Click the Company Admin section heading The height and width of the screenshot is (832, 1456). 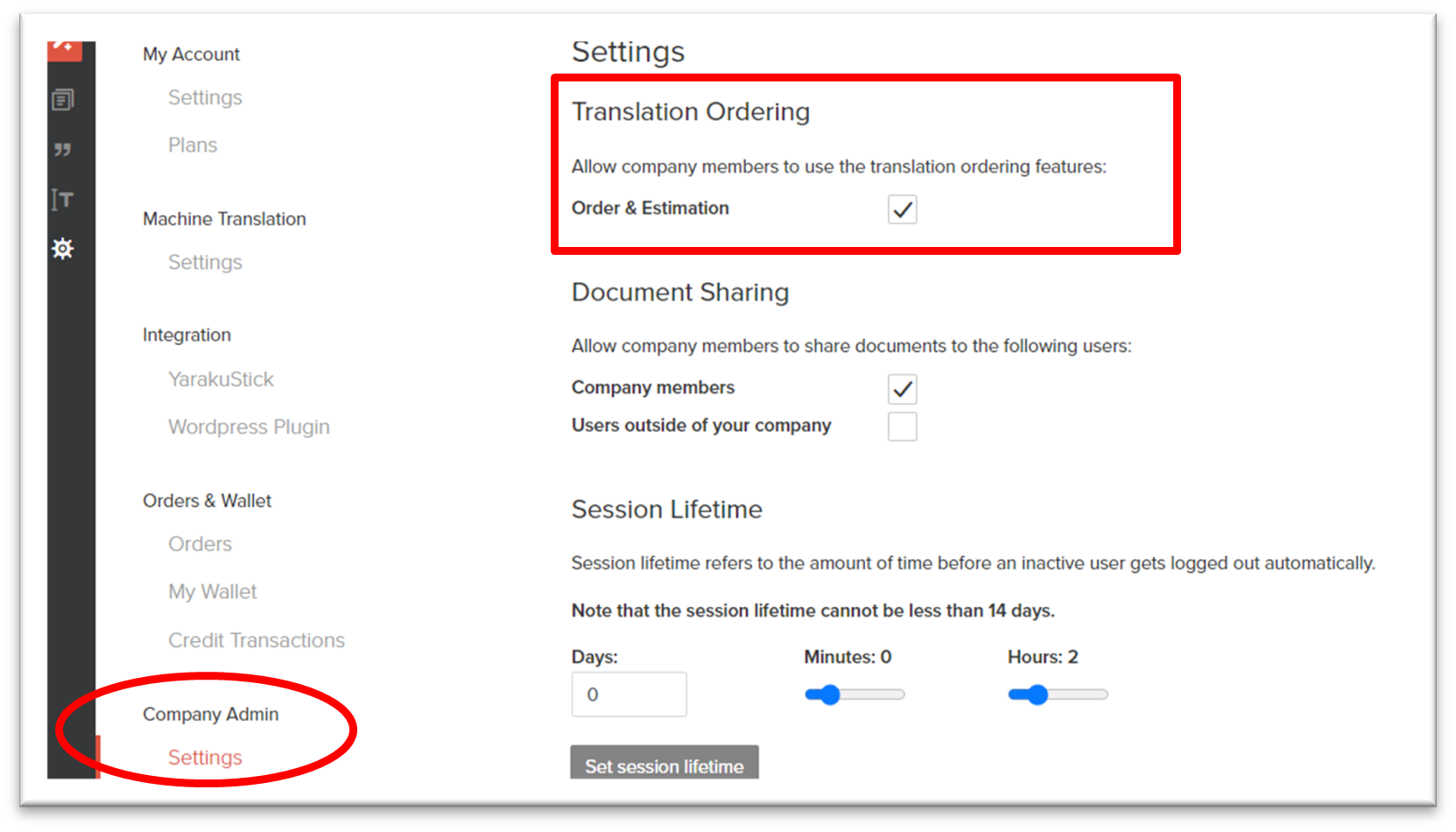click(210, 715)
